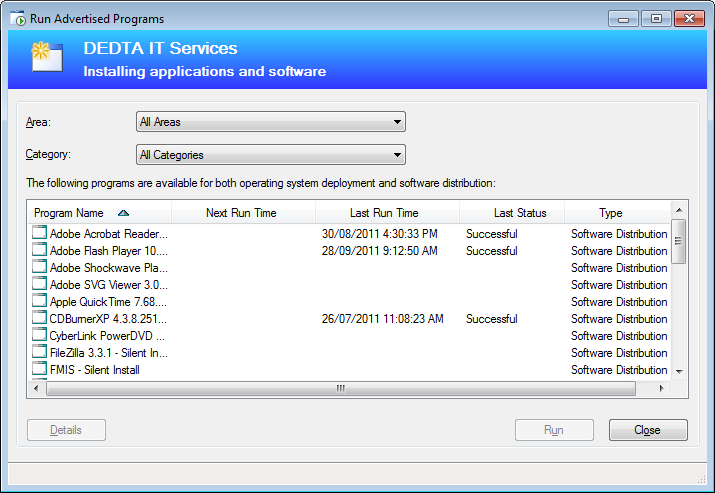Minimize the Run Advertised Programs window
Image resolution: width=715 pixels, height=493 pixels.
(623, 19)
